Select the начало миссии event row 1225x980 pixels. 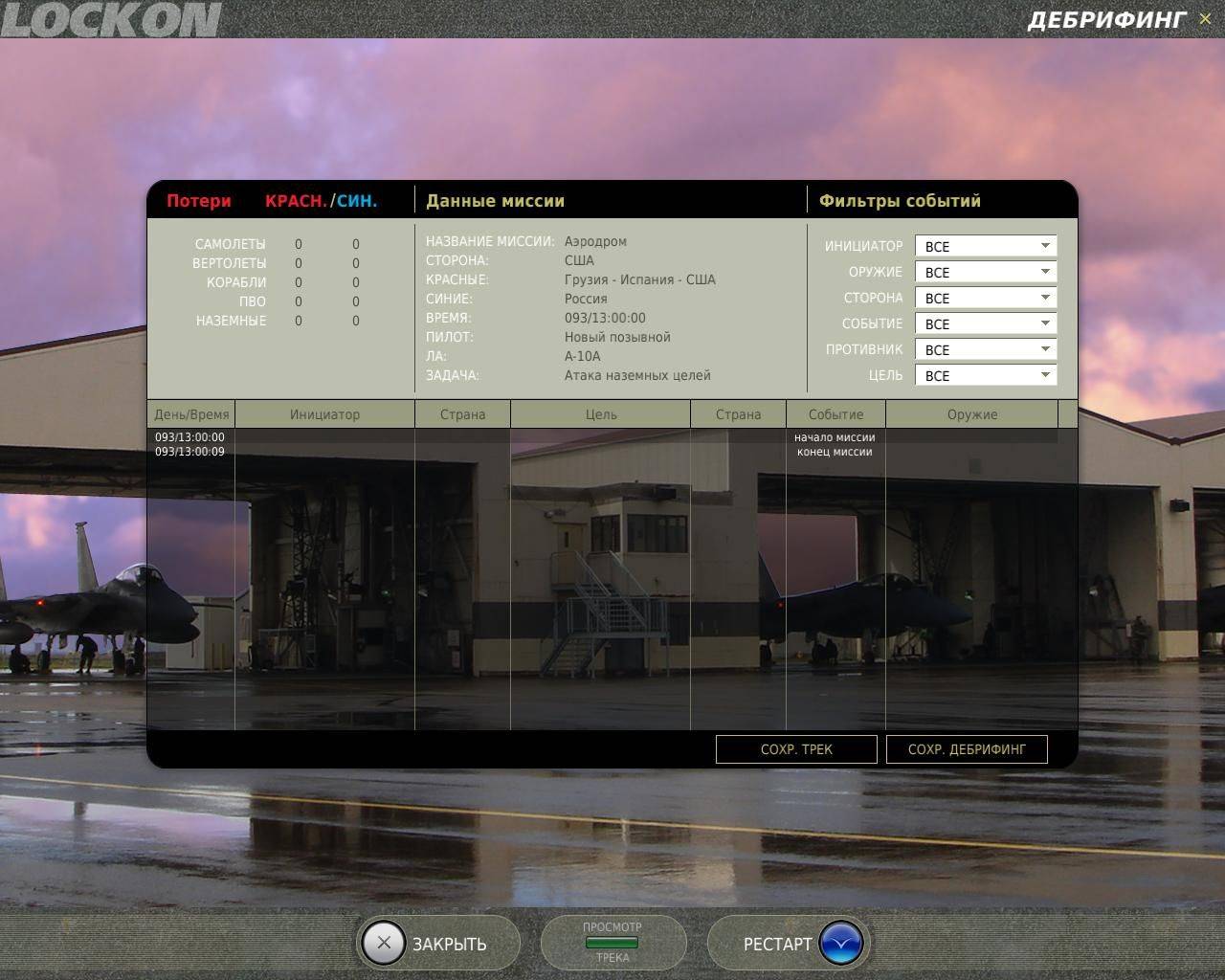[x=835, y=437]
